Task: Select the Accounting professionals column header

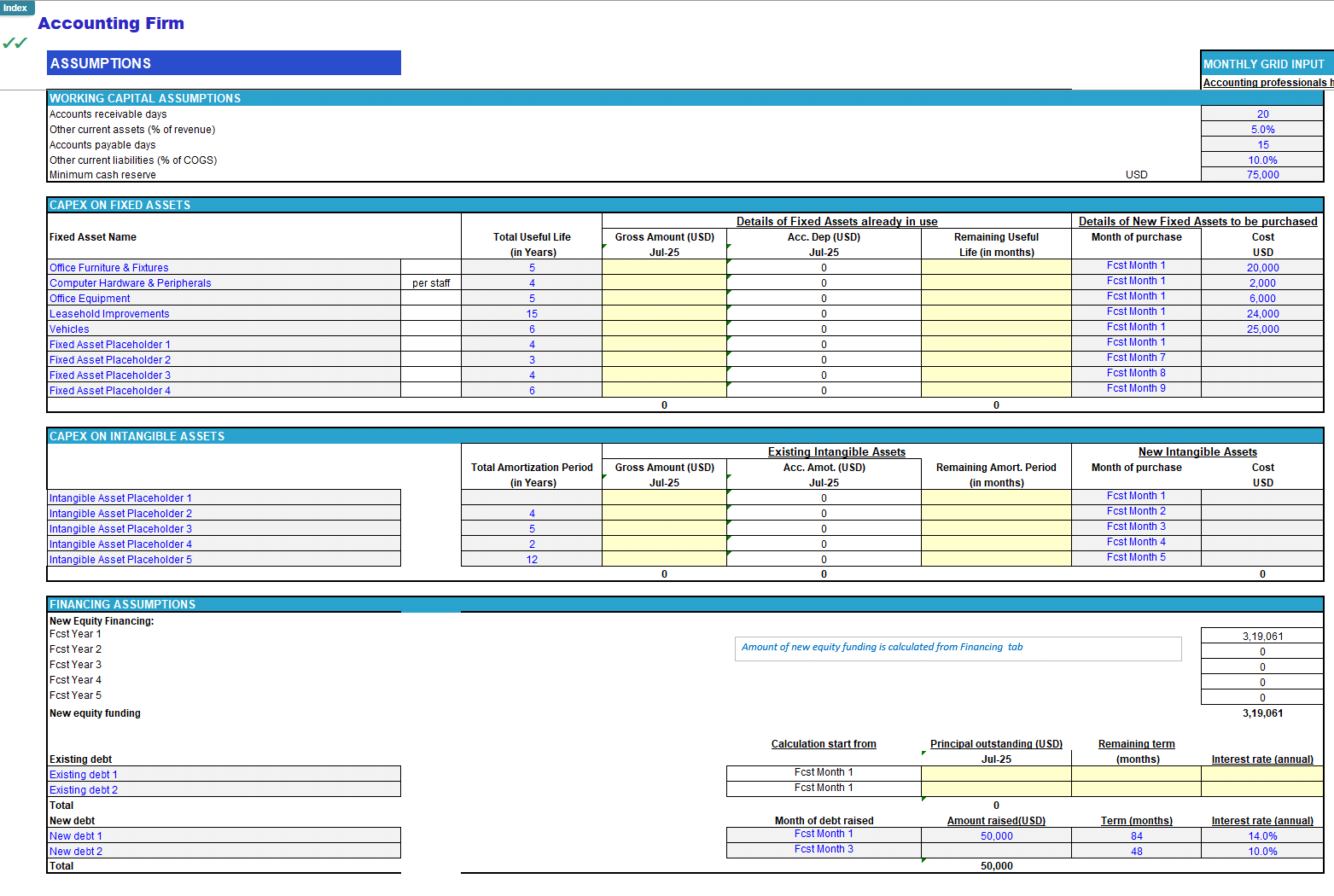Action: [x=1267, y=83]
